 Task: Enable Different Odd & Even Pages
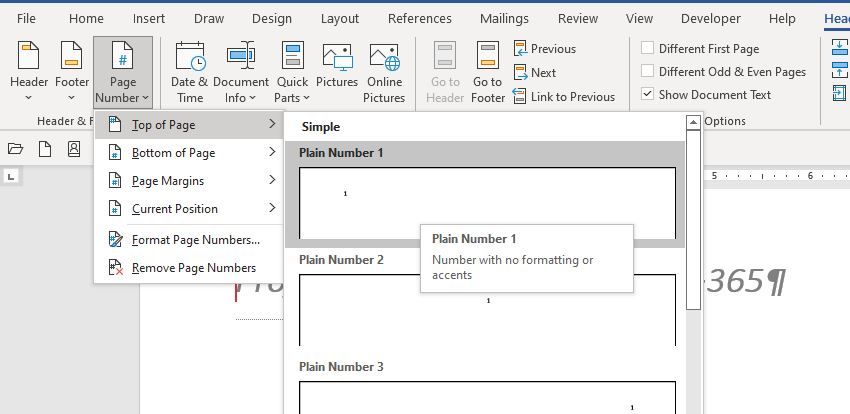(x=647, y=71)
